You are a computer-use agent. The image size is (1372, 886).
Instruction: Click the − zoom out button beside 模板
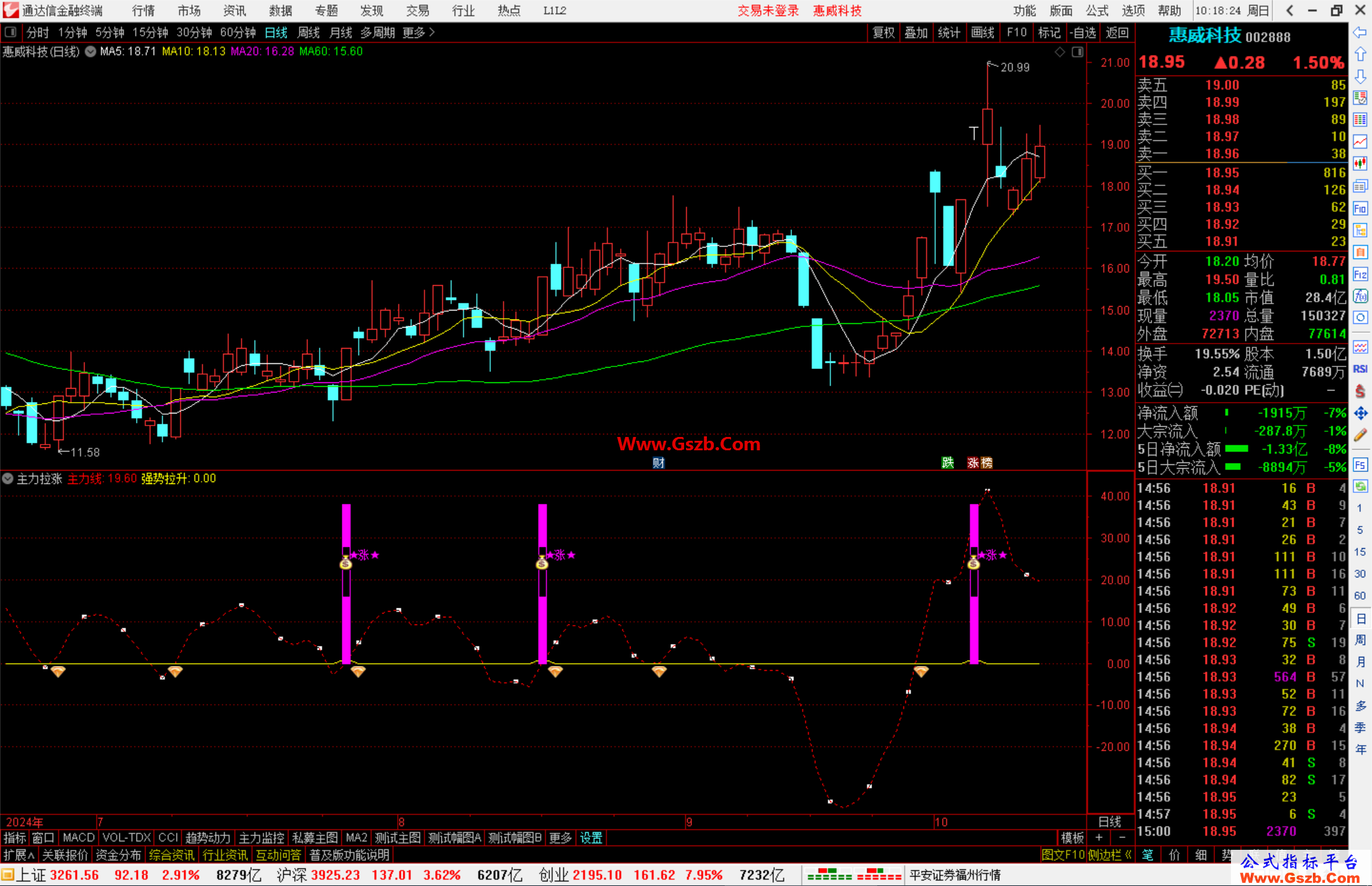(x=1122, y=838)
